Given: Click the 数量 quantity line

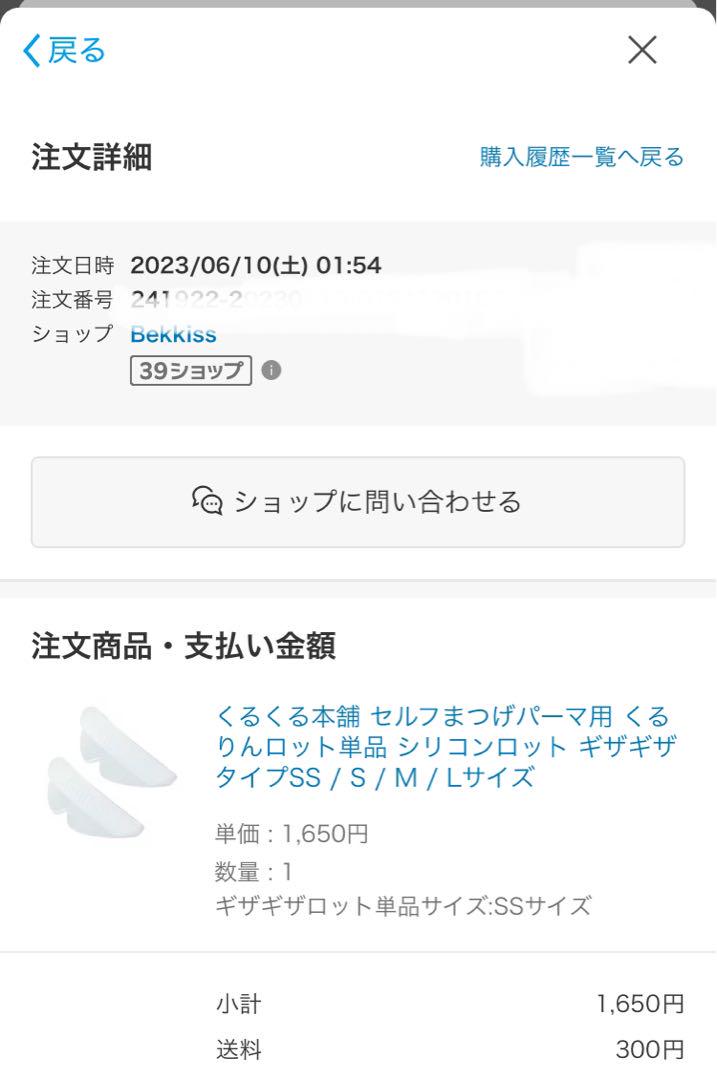Looking at the screenshot, I should click(x=254, y=871).
